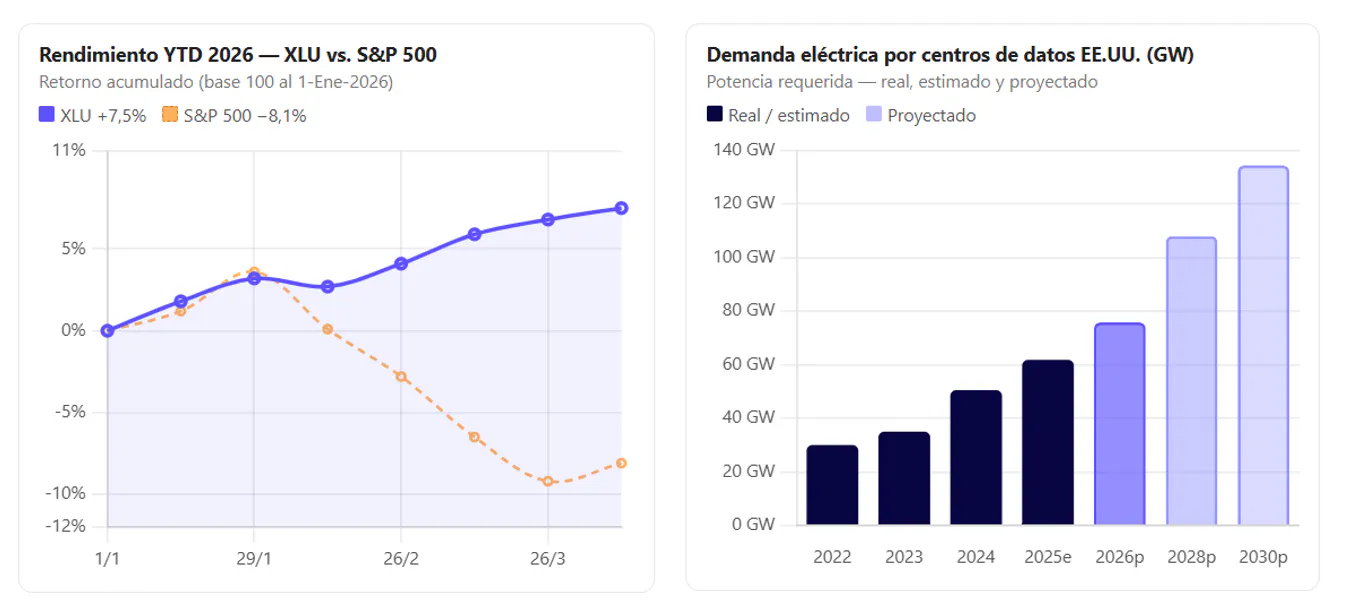Image resolution: width=1359 pixels, height=601 pixels.
Task: Select the 2026p projected bar
Action: 1120,424
